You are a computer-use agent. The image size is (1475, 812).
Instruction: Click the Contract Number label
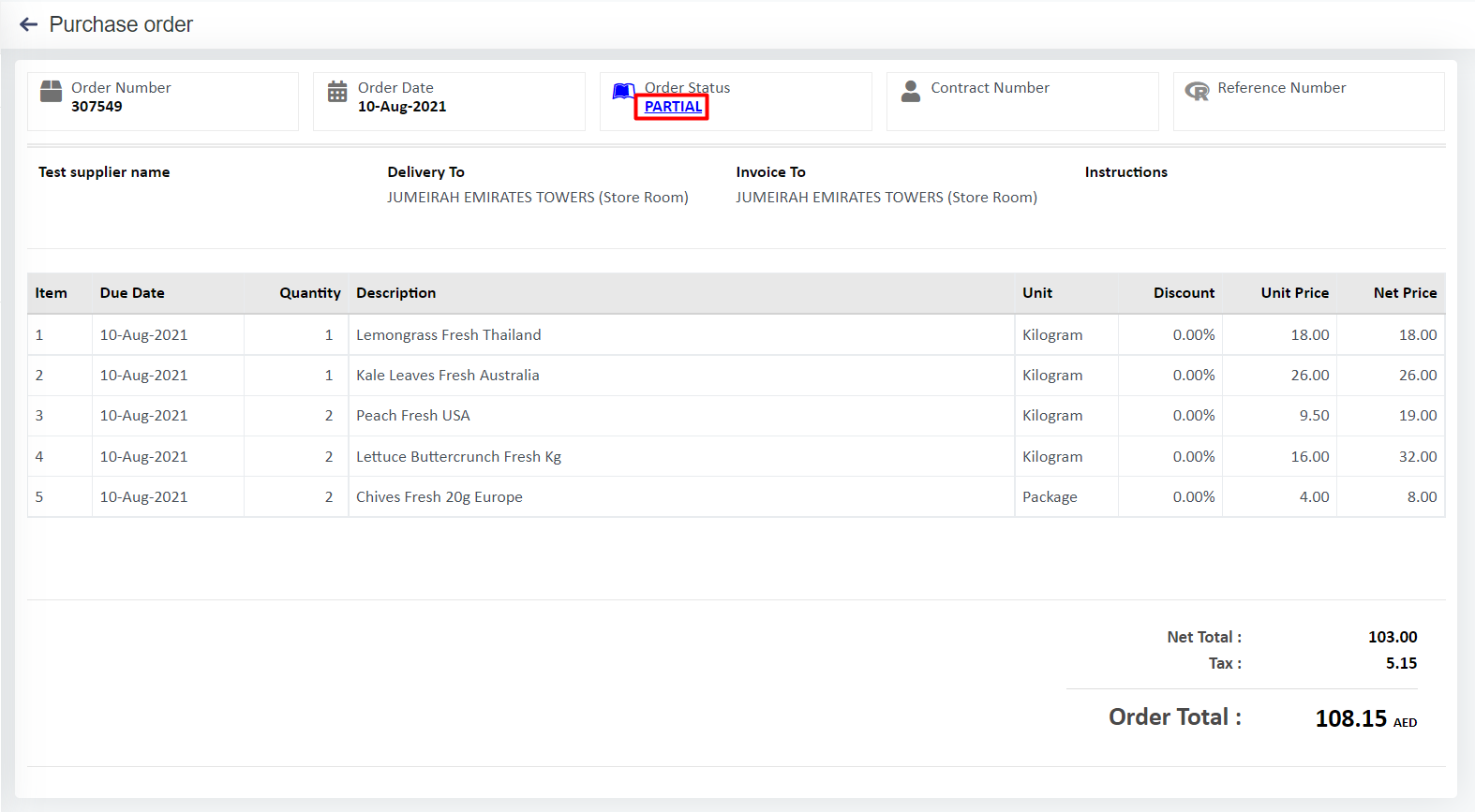tap(990, 88)
